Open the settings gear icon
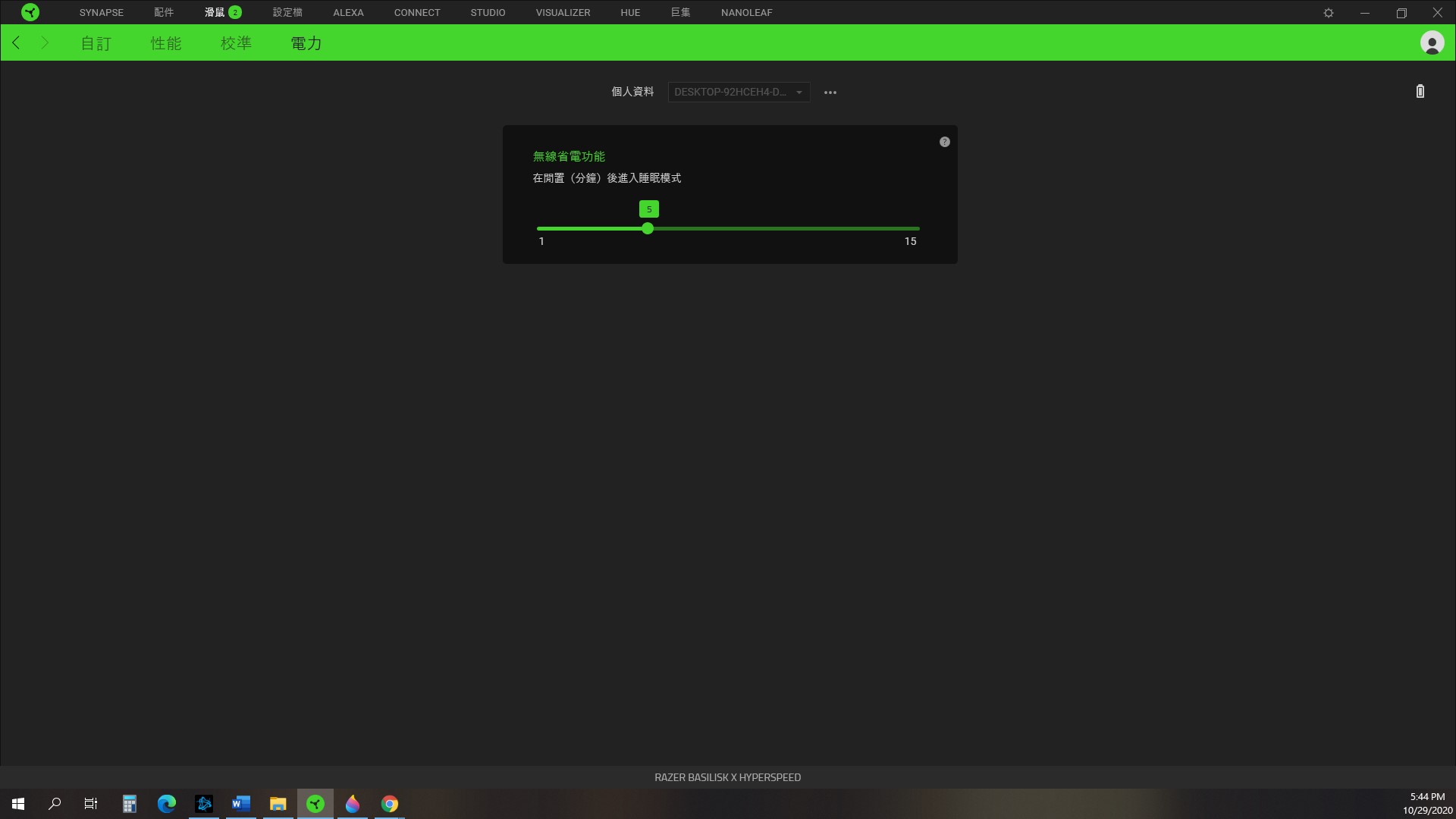 coord(1329,13)
